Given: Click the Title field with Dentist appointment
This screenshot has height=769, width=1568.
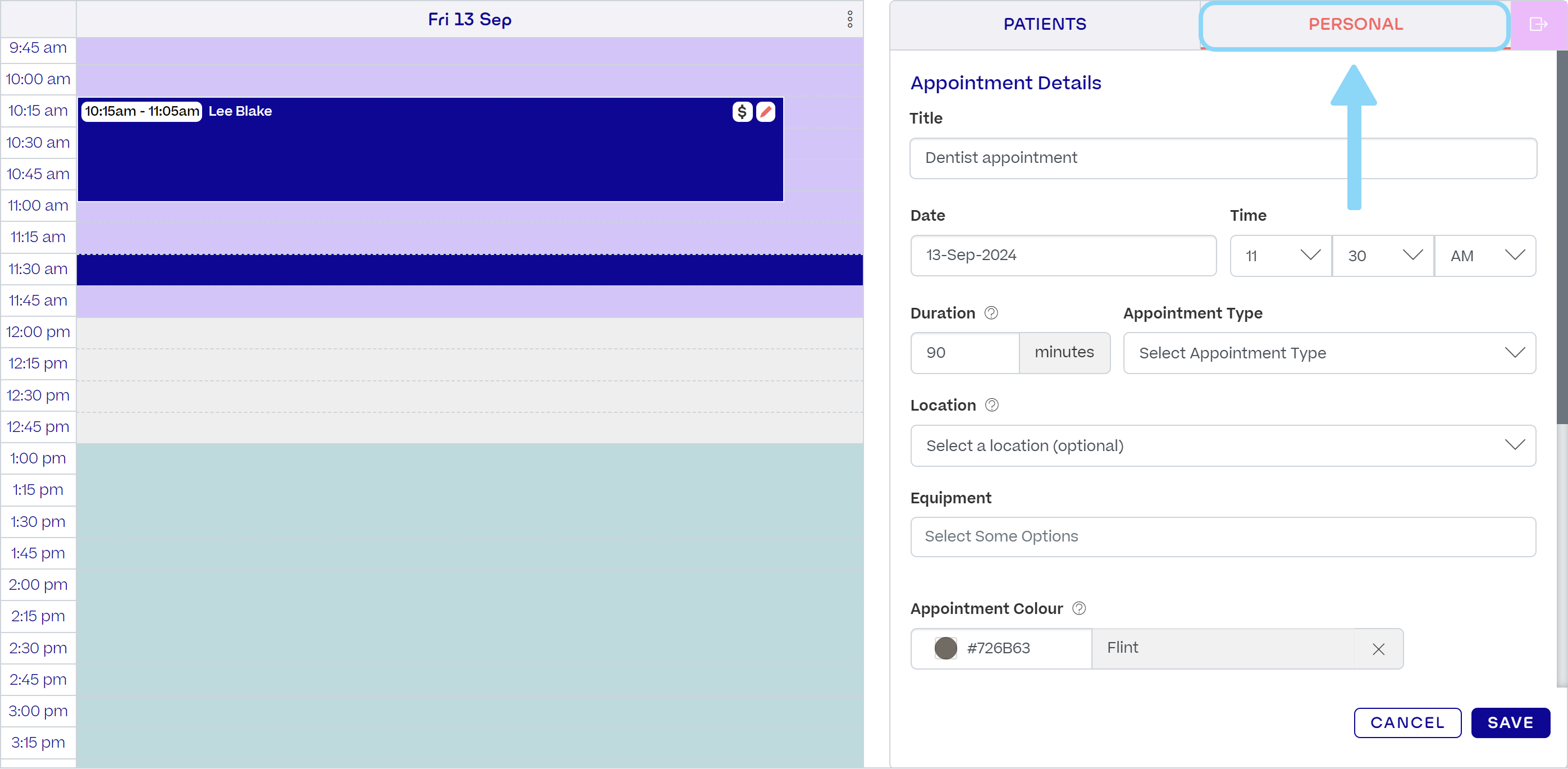Looking at the screenshot, I should [x=1223, y=158].
